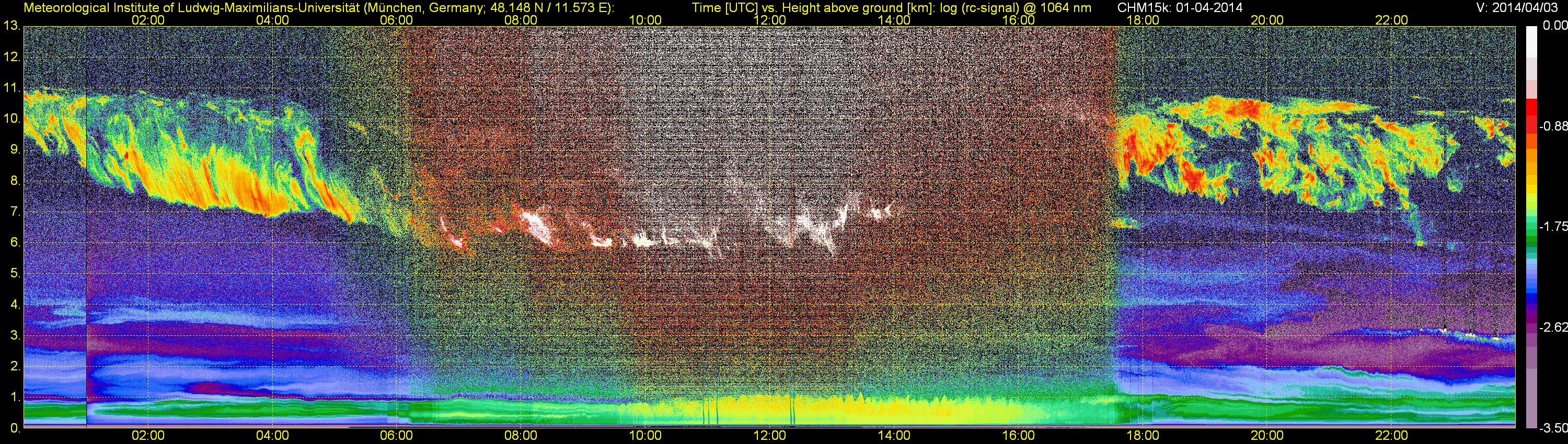Select the 3 km height axis label
Screen dimensions: 1568x444
click(15, 335)
